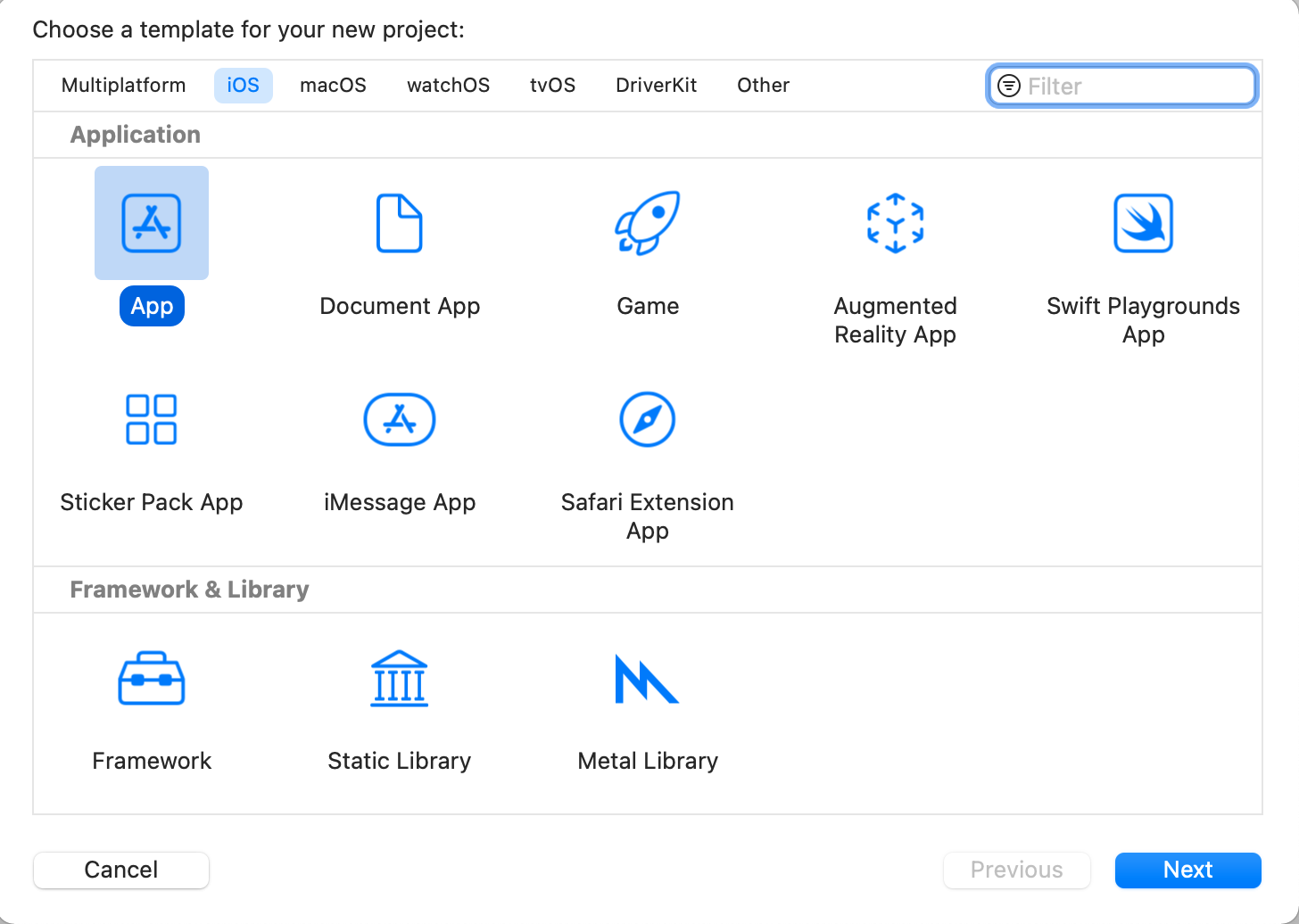Click the Cancel button
Image resolution: width=1299 pixels, height=924 pixels.
coord(121,870)
